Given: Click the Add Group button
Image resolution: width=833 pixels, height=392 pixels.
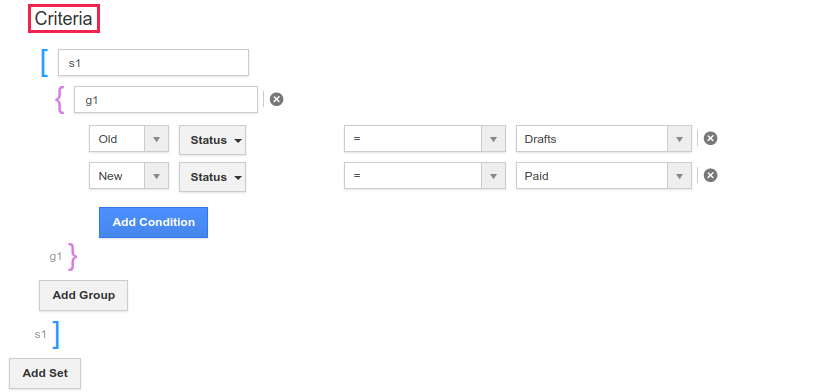Looking at the screenshot, I should (83, 295).
